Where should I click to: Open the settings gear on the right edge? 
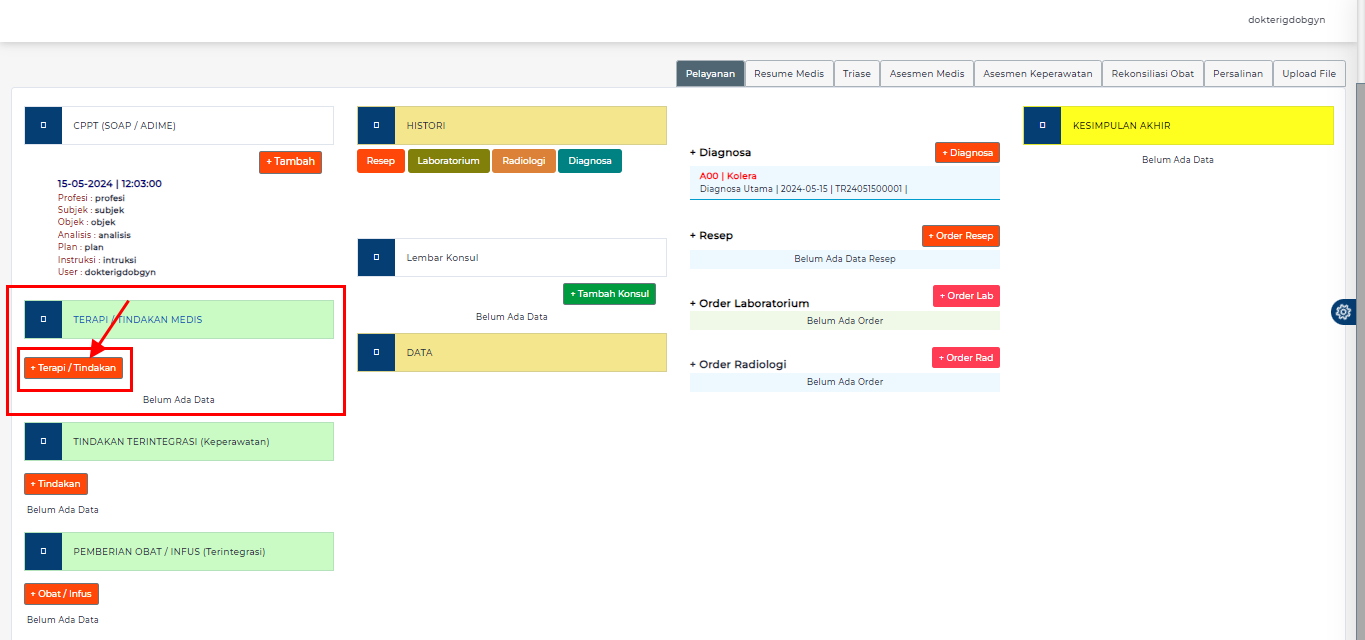click(x=1343, y=311)
